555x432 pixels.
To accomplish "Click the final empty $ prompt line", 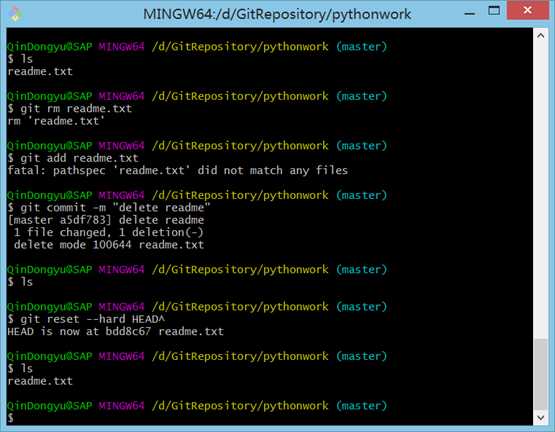I will 11,418.
